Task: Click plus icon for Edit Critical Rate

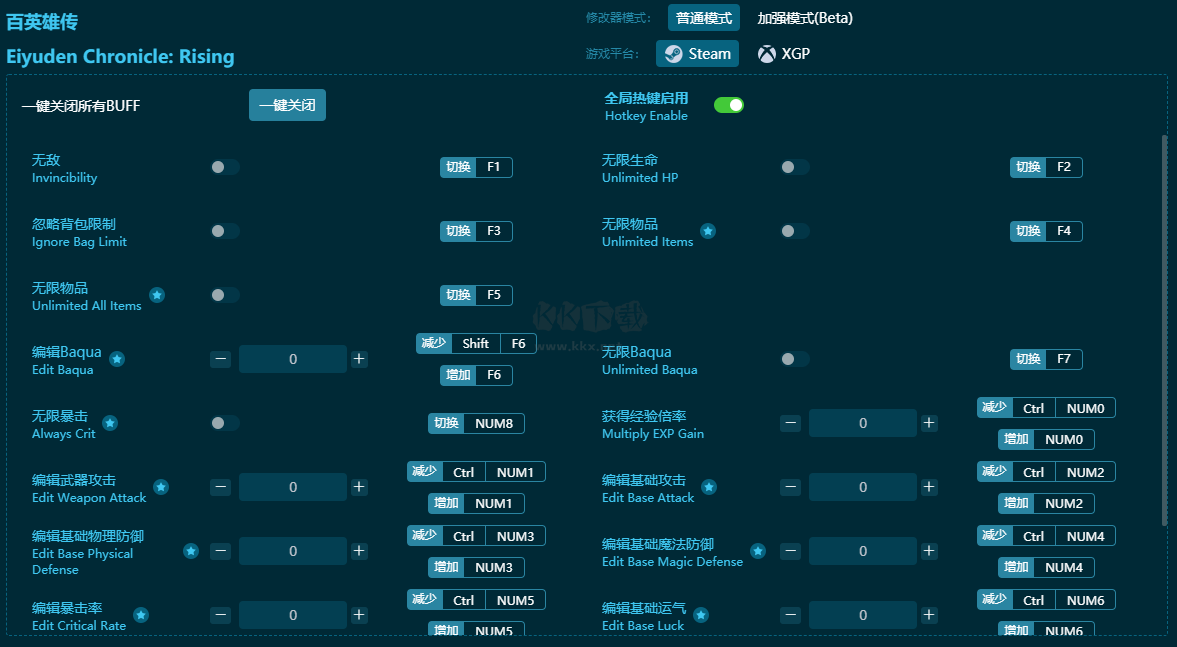Action: pos(360,615)
